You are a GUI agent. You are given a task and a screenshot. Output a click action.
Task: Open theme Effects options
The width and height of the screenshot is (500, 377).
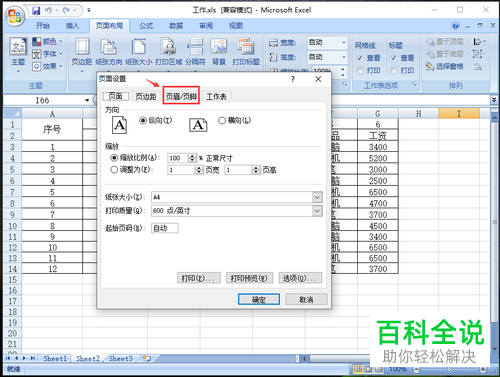47,66
